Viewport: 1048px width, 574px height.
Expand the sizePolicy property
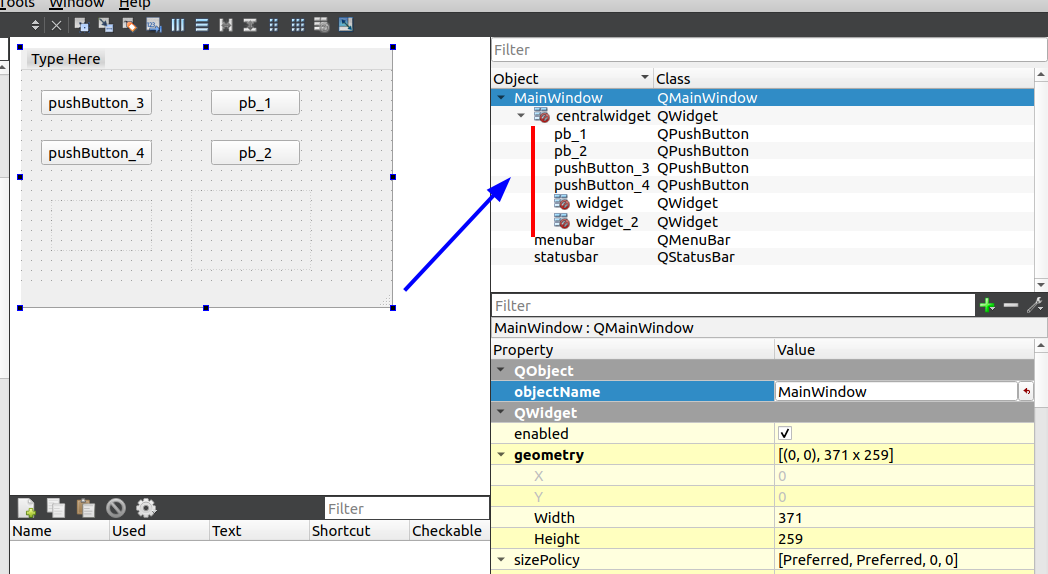pos(501,559)
